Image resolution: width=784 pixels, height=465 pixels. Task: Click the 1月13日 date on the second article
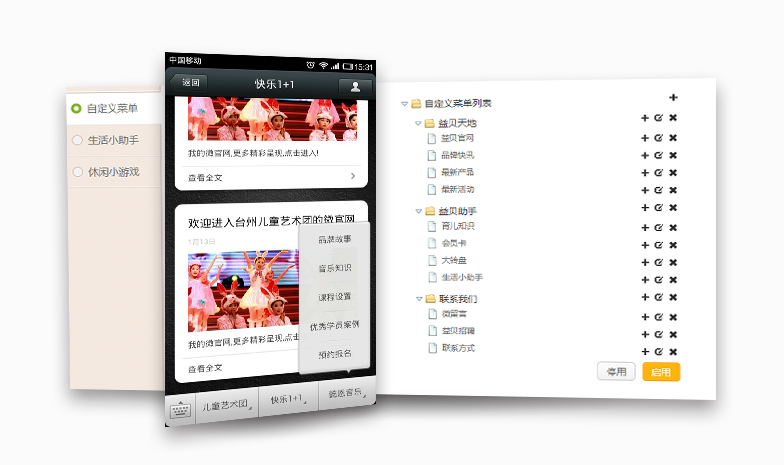pyautogui.click(x=202, y=242)
